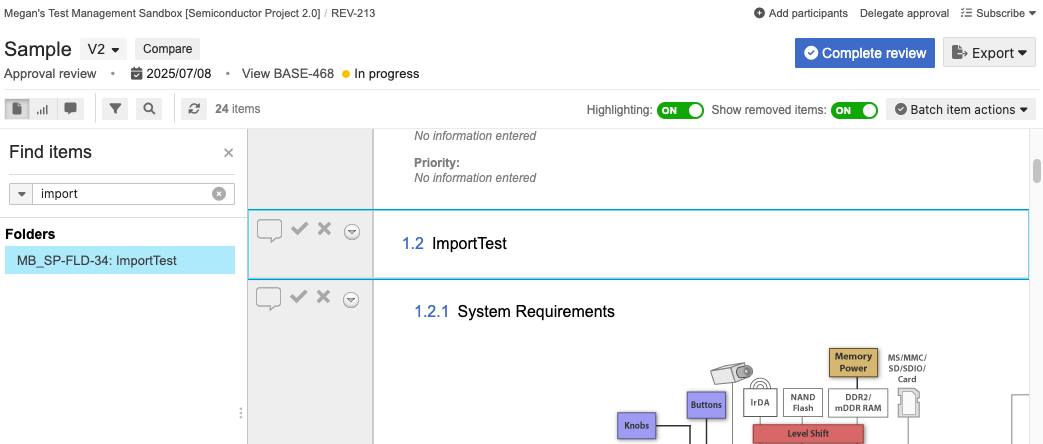Approve the System Requirements item with checkmark

(x=299, y=297)
